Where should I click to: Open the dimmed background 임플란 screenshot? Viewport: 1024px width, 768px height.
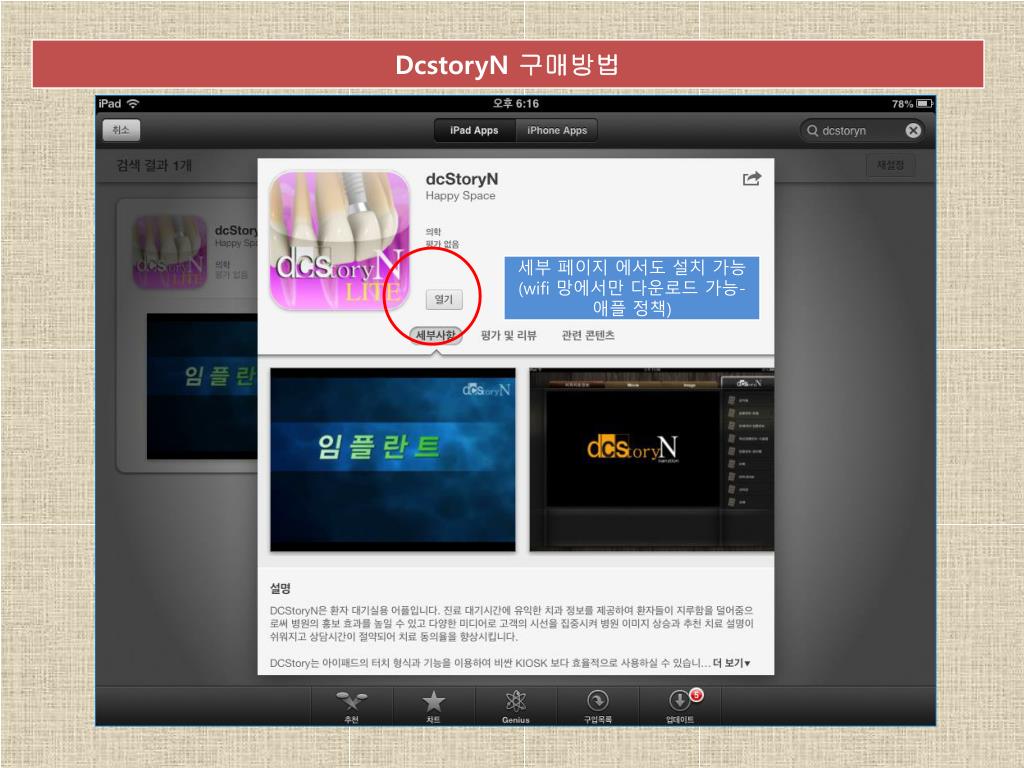[202, 386]
